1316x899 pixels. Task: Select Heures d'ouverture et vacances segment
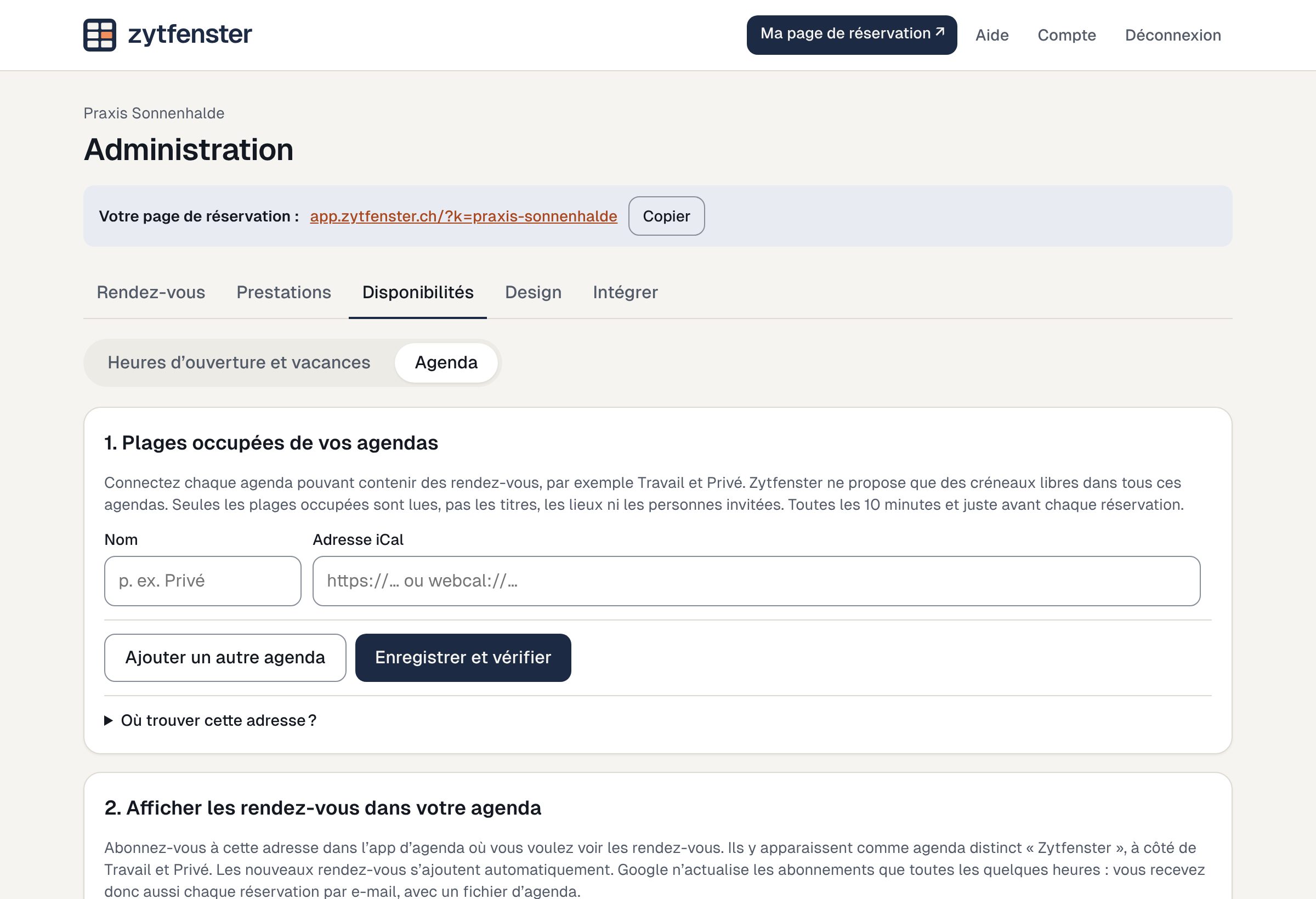point(239,362)
